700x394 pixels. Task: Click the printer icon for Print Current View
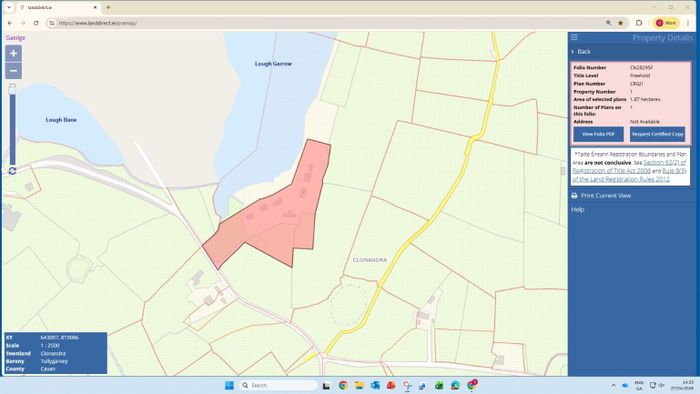[x=575, y=195]
